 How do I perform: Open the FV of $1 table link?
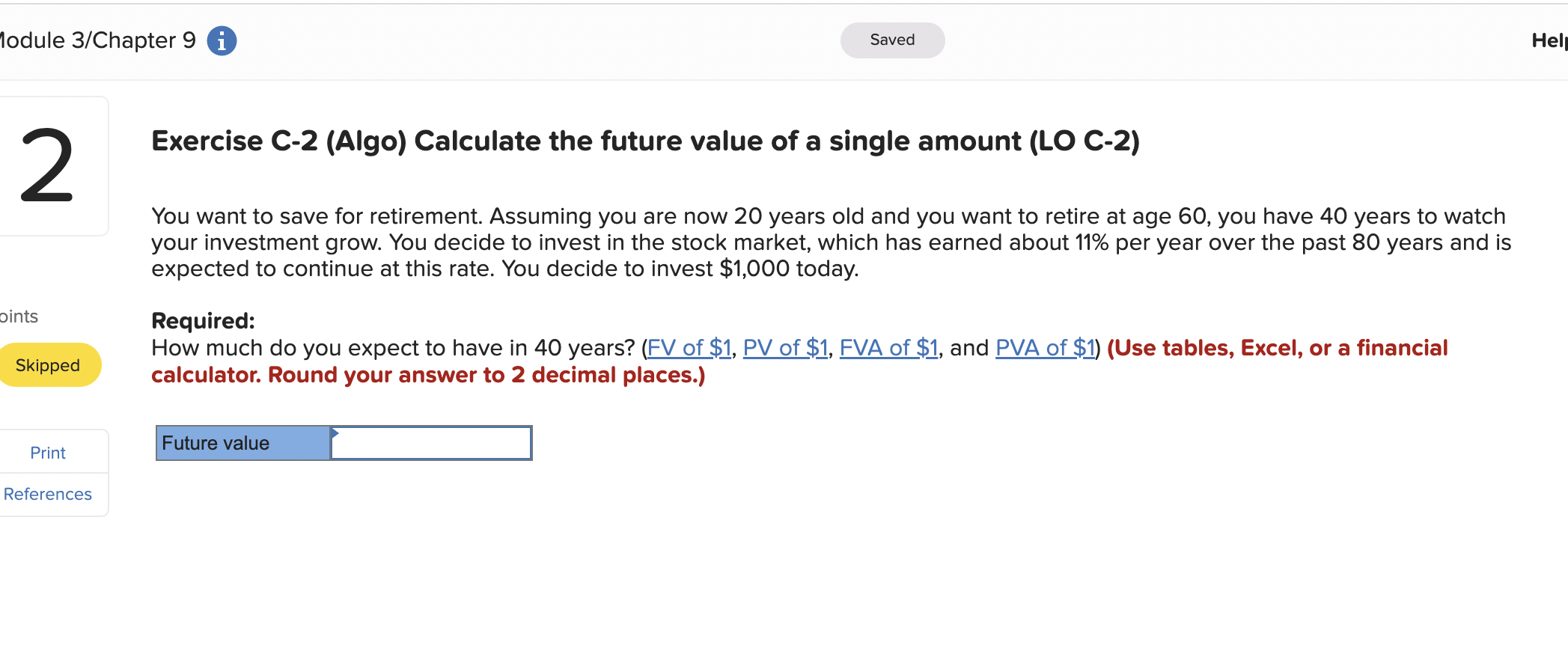click(x=689, y=347)
